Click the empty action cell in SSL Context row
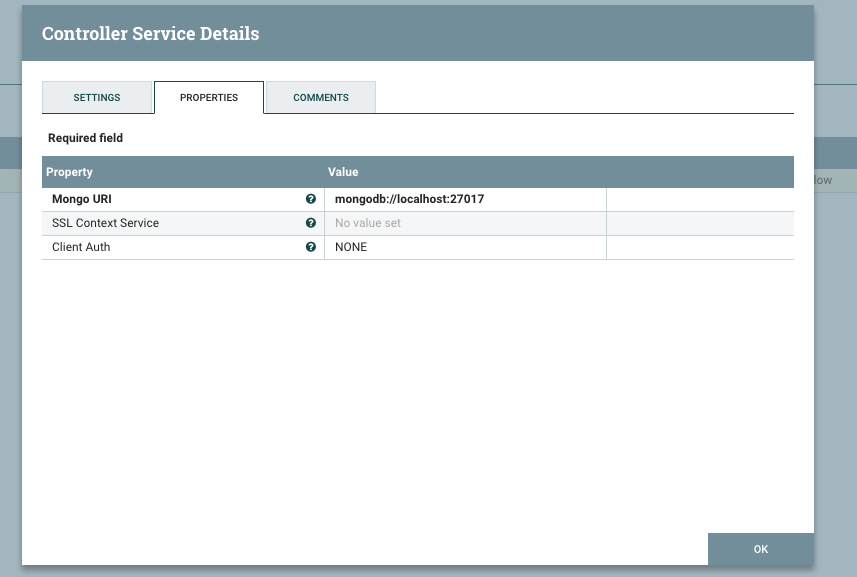This screenshot has width=857, height=577. tap(699, 223)
